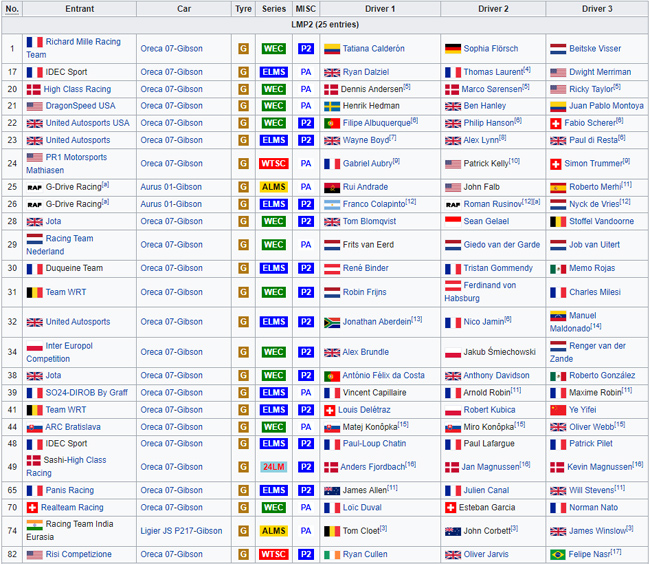Click the LMP2 (25 entries) section heading
This screenshot has width=650, height=564.
325,25
